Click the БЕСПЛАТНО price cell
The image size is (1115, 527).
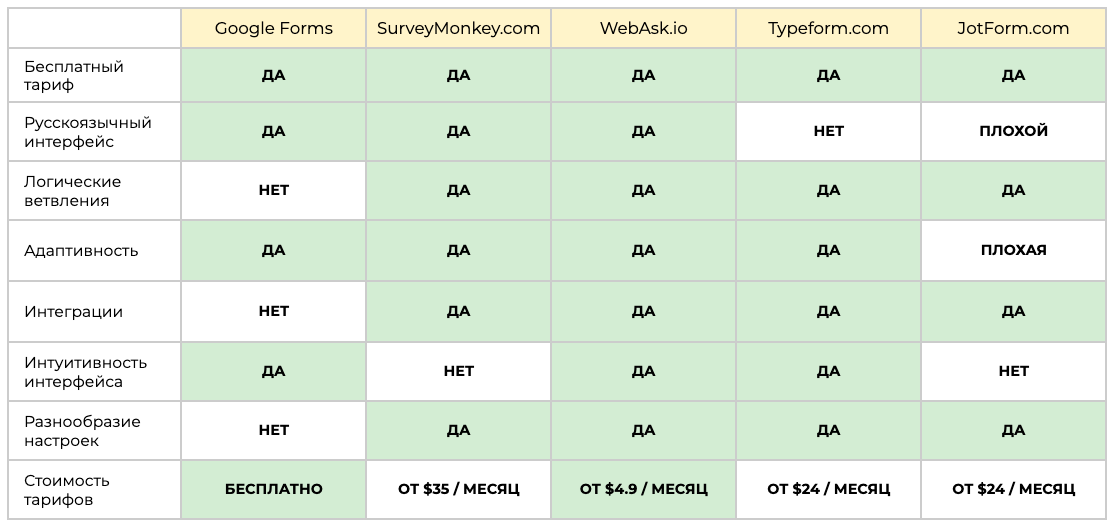273,489
